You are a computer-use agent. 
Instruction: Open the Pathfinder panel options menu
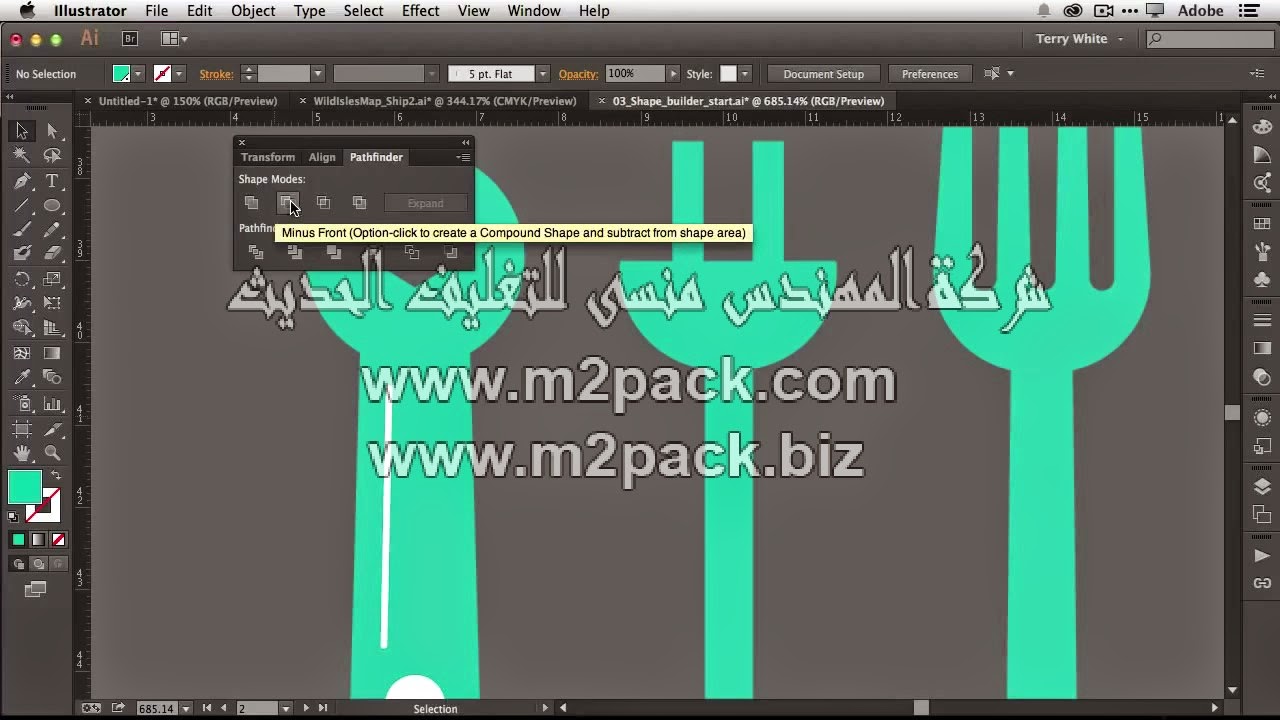tap(463, 157)
